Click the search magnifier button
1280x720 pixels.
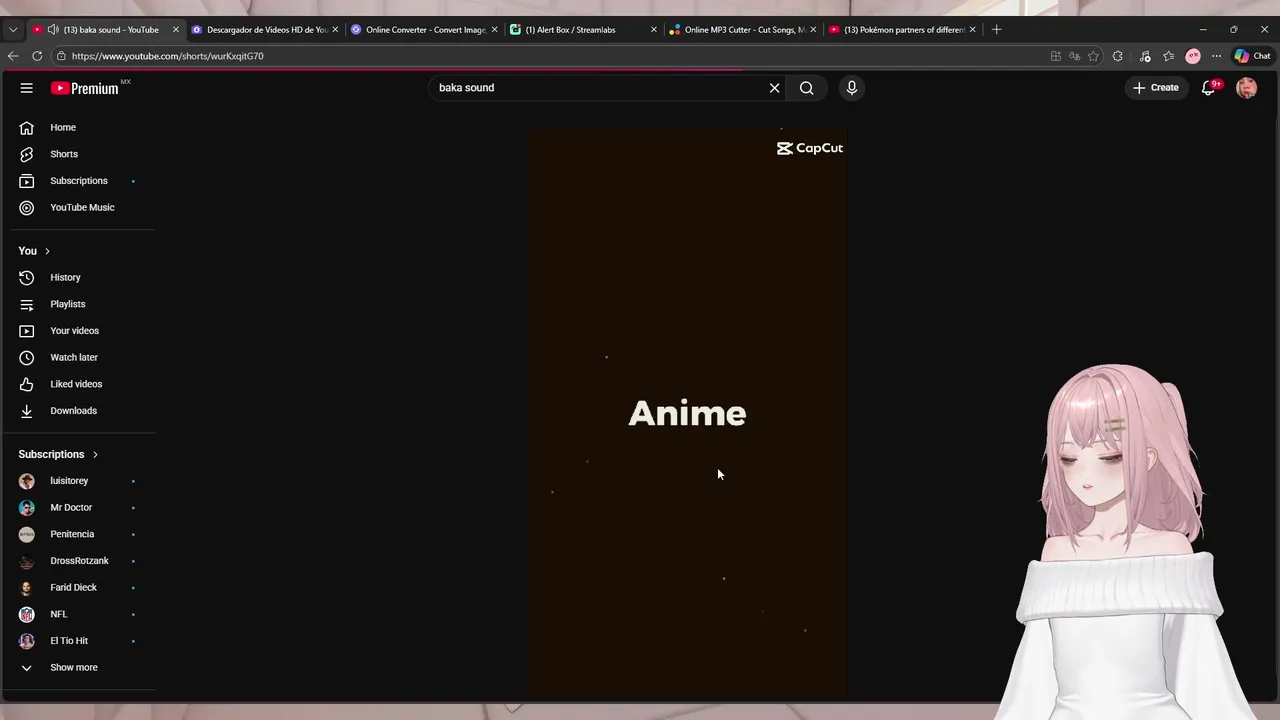[806, 88]
